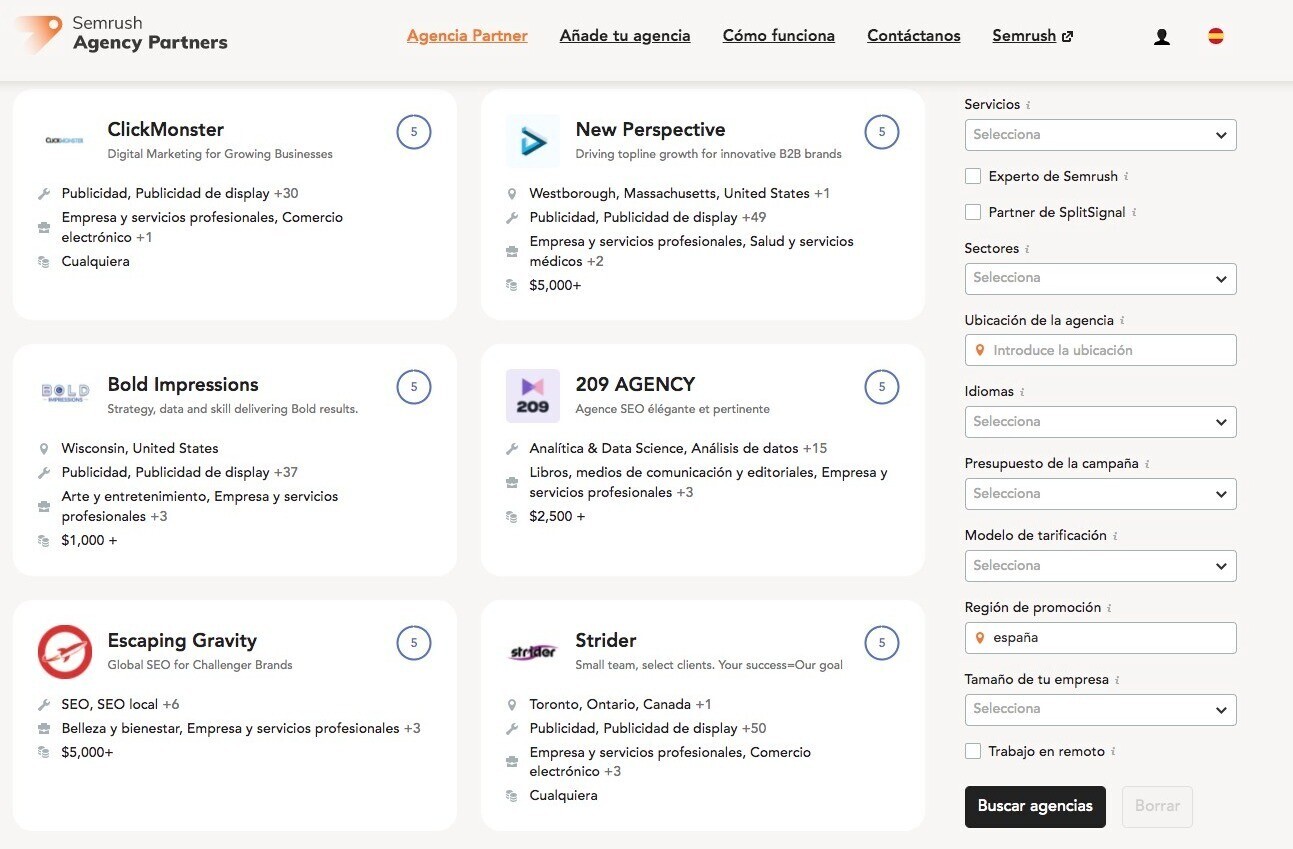Click the Borrar button

(1157, 806)
